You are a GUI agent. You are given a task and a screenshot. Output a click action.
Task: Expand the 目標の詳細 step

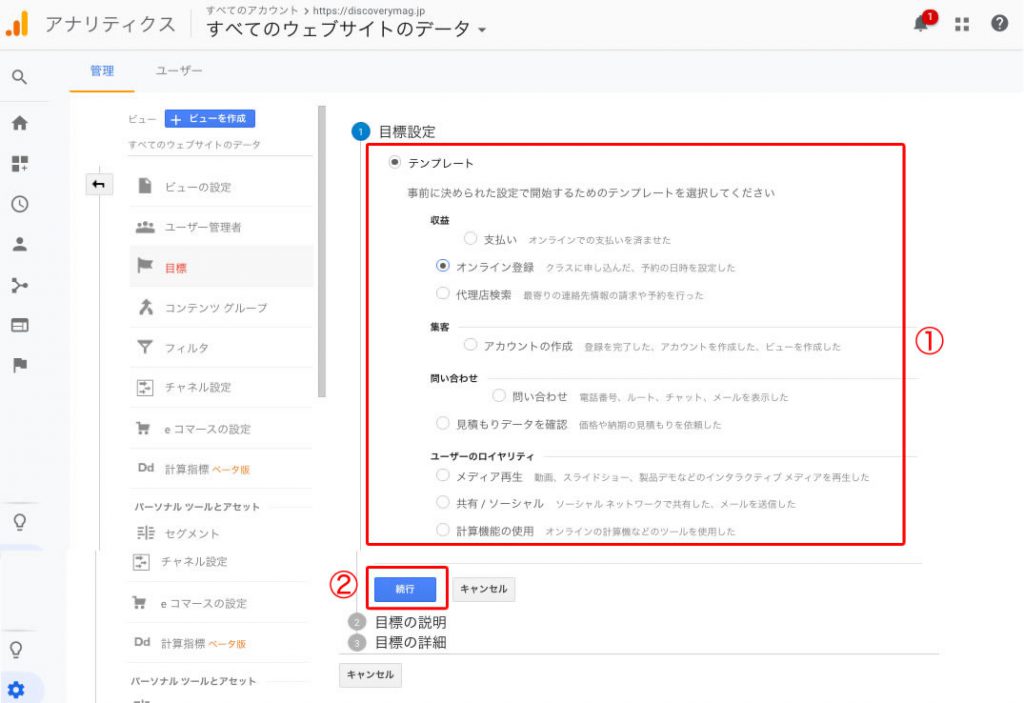tap(410, 642)
